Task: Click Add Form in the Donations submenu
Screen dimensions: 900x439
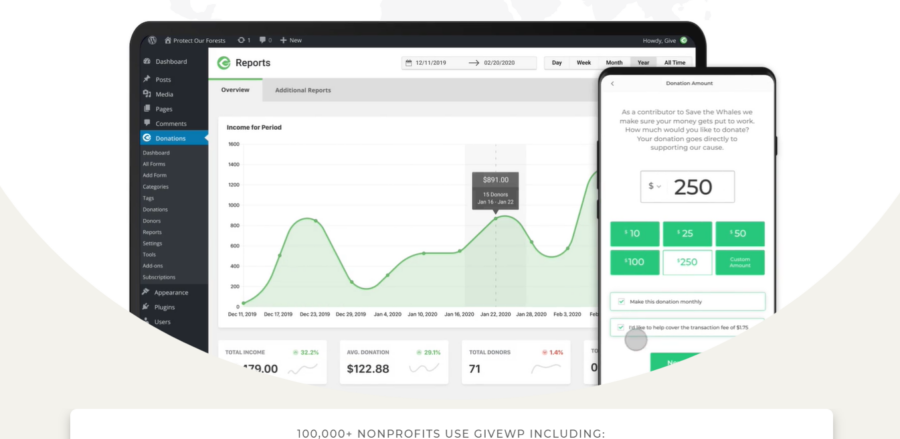Action: coord(154,176)
